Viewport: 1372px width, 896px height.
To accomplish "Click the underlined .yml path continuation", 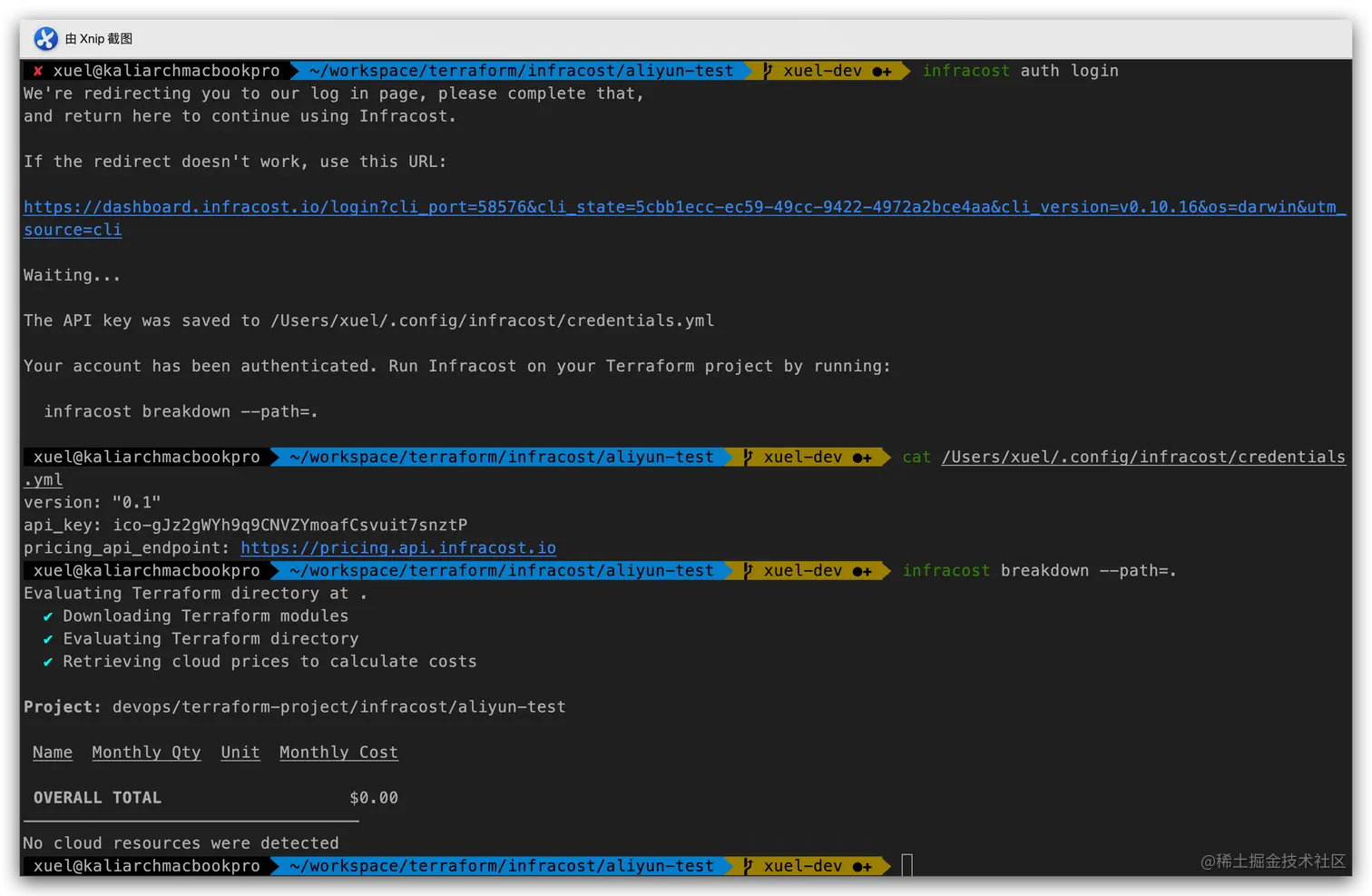I will (x=44, y=480).
